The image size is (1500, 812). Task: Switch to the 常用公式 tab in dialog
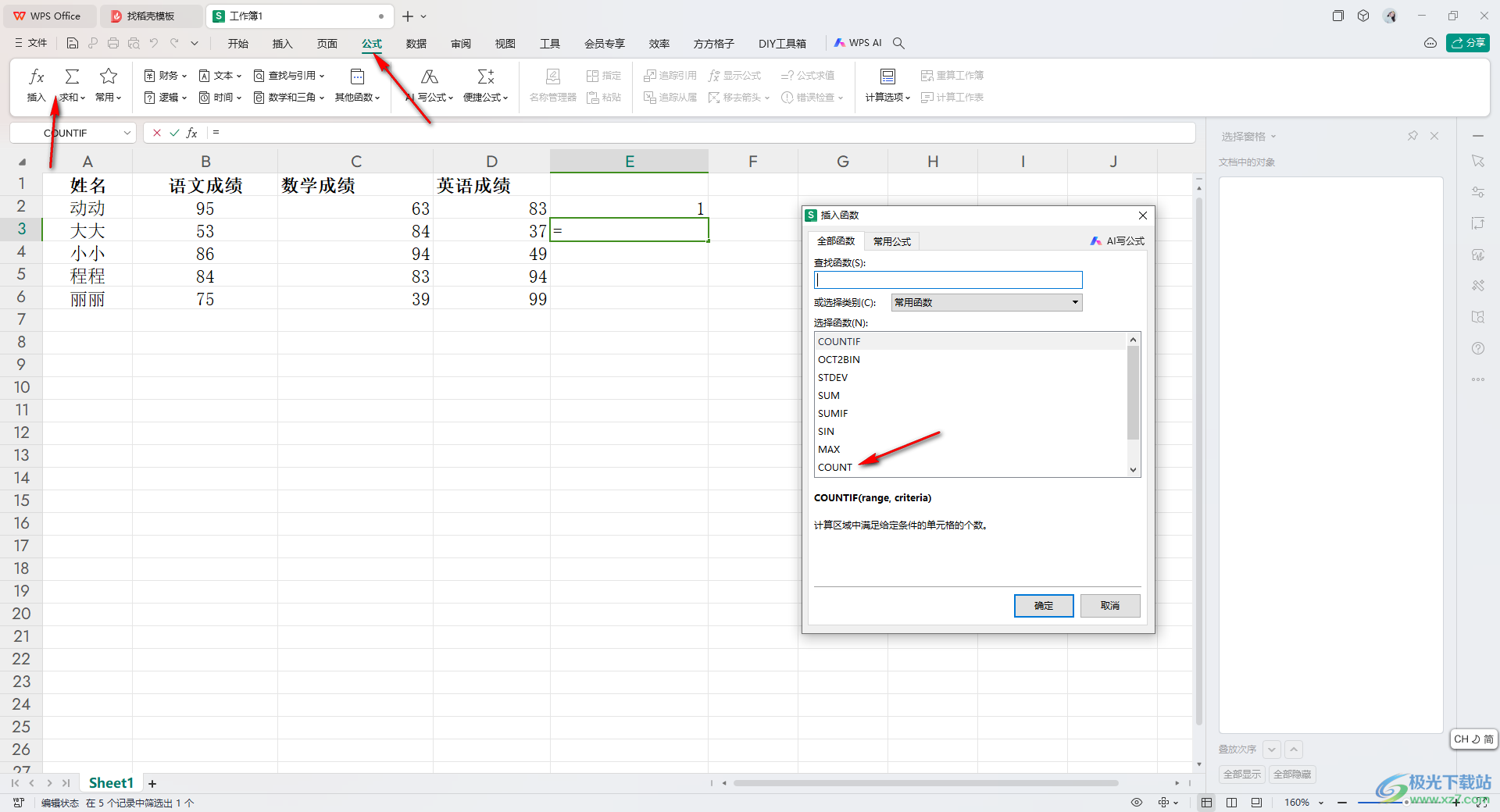(x=892, y=241)
